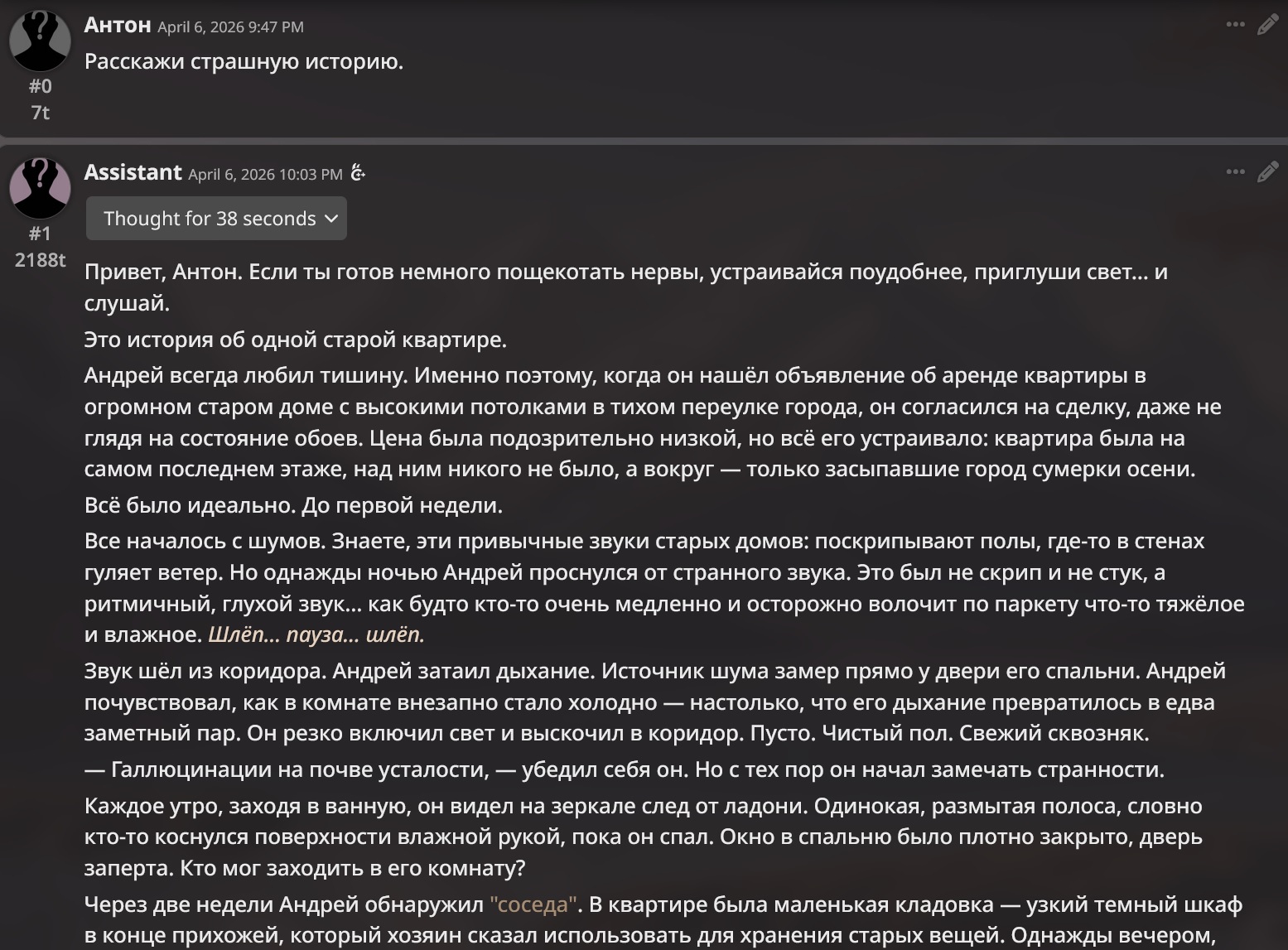Screen dimensions: 1288x950
Task: Click Антон's silhouette avatar
Action: point(40,40)
